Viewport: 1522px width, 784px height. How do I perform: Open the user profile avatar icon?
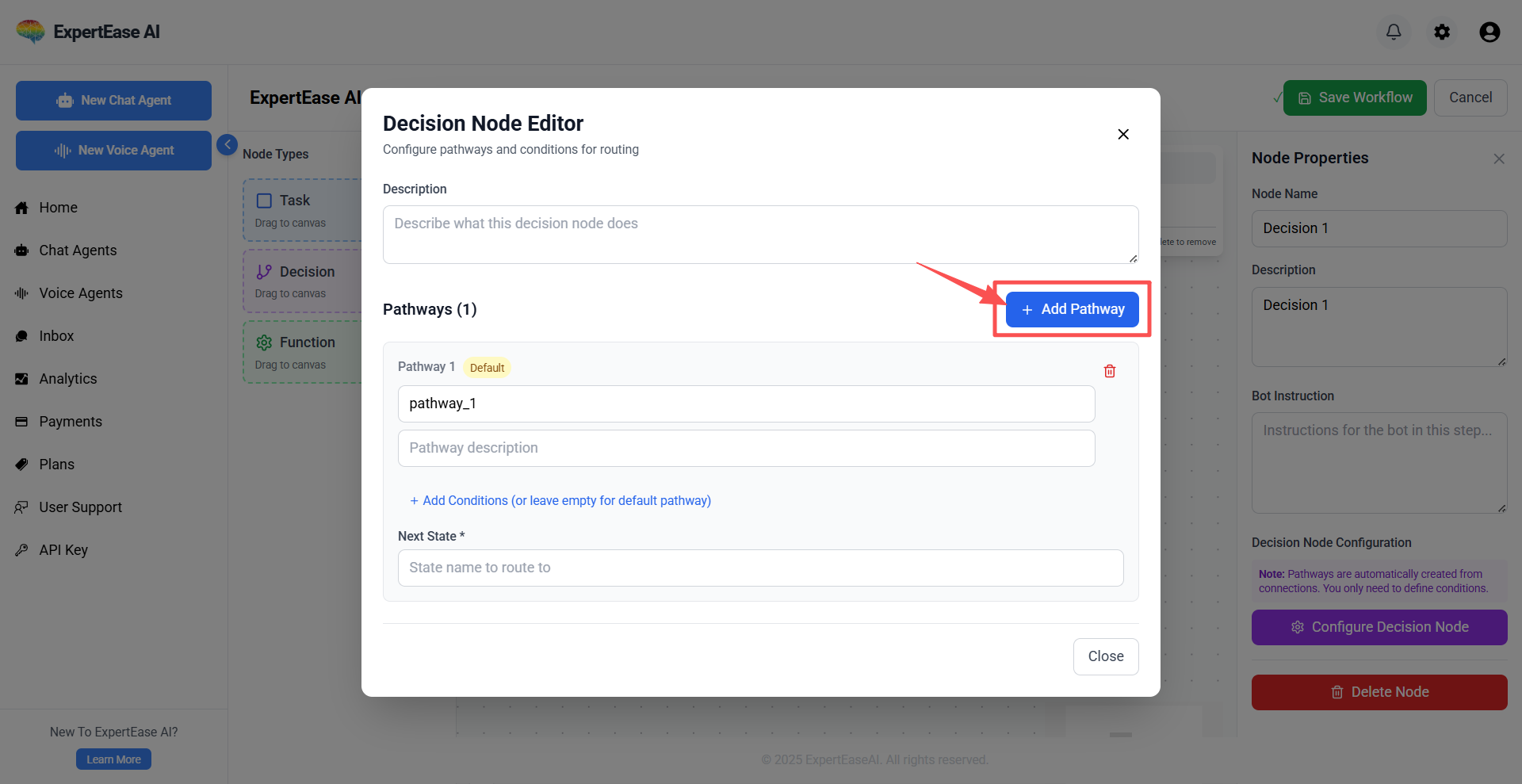click(1489, 32)
